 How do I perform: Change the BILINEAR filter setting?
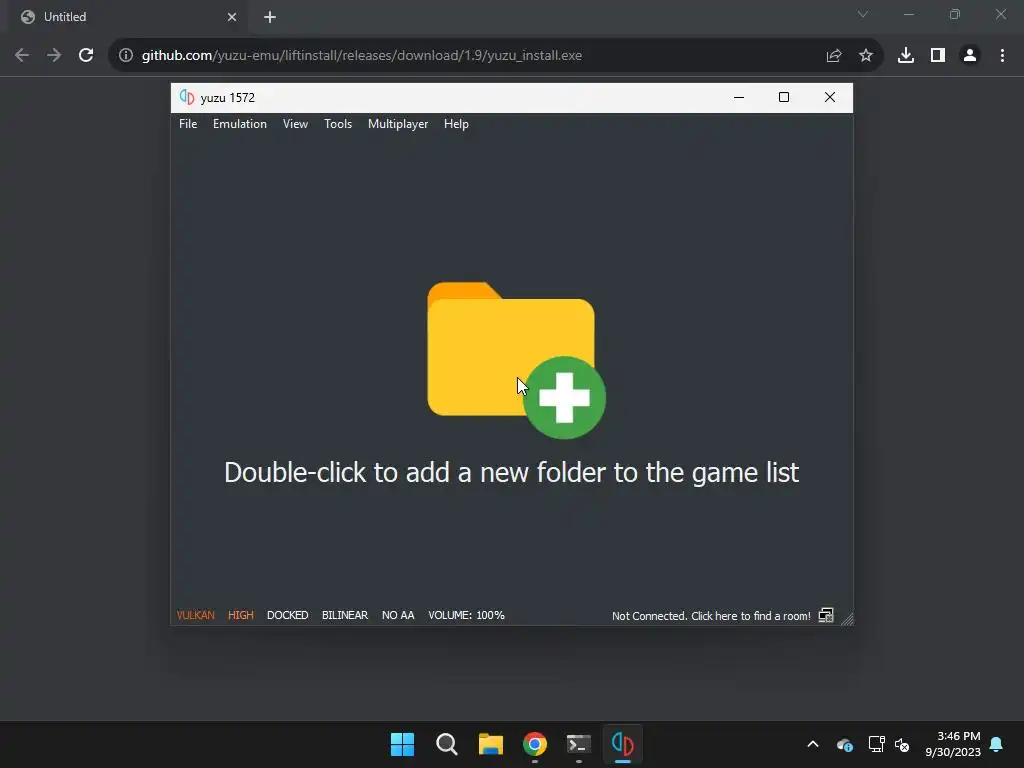pyautogui.click(x=345, y=615)
